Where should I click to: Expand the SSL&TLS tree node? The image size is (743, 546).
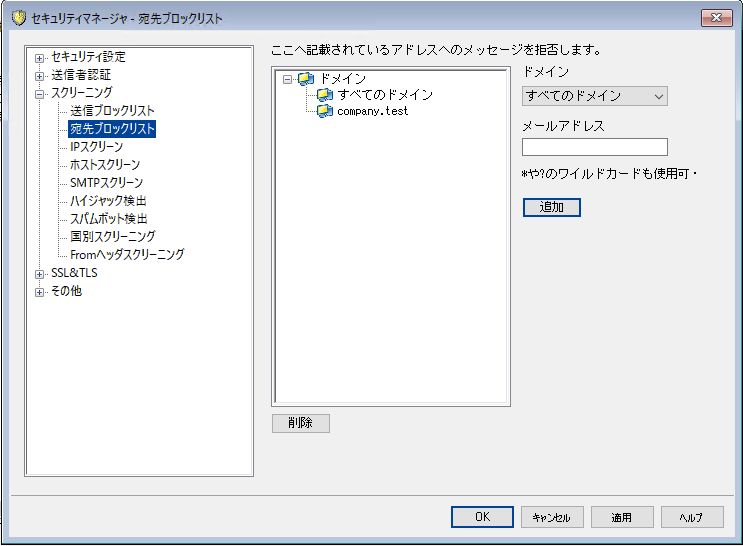click(40, 273)
